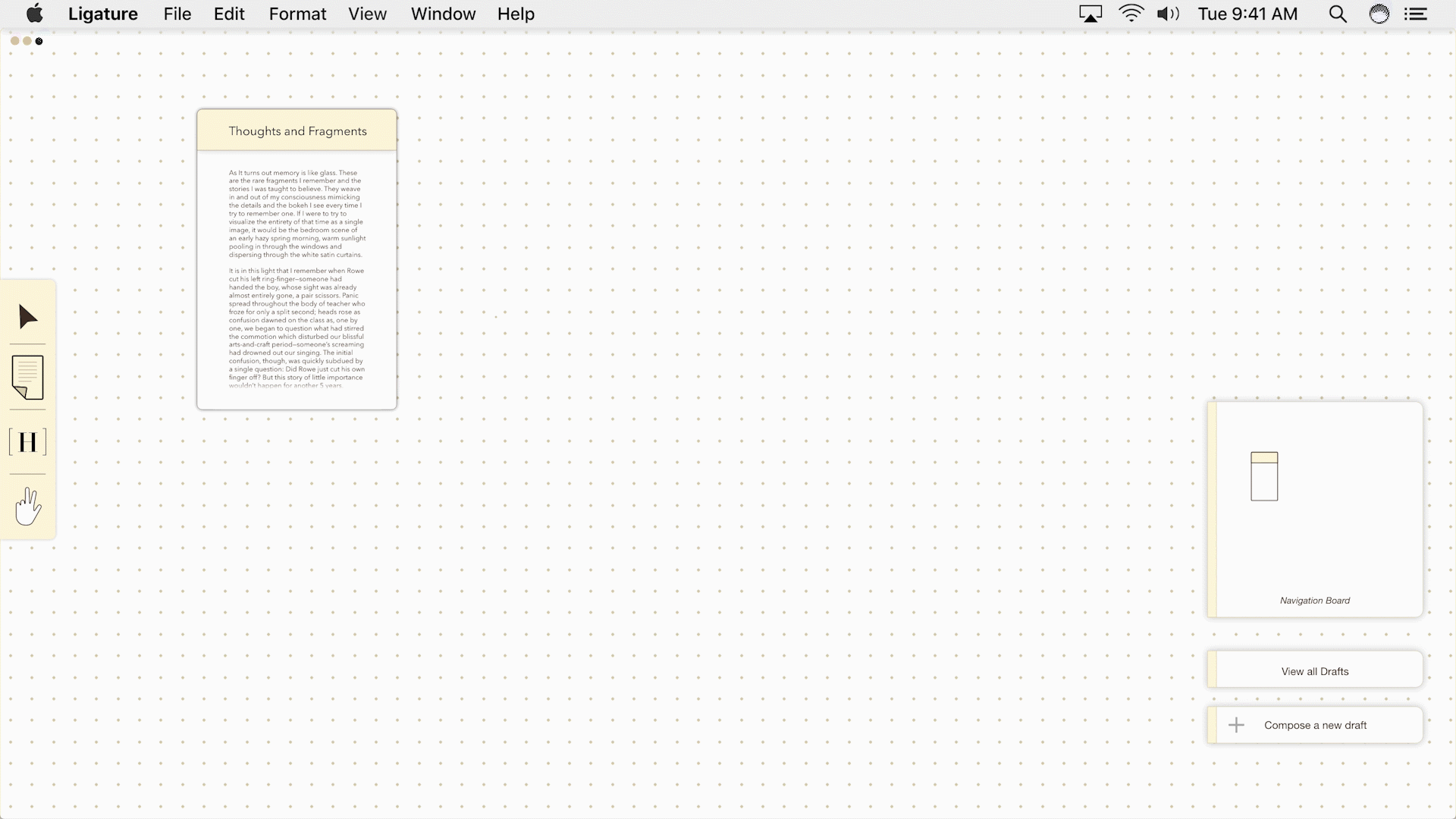1456x819 pixels.
Task: Open the Apple menu
Action: coord(35,14)
